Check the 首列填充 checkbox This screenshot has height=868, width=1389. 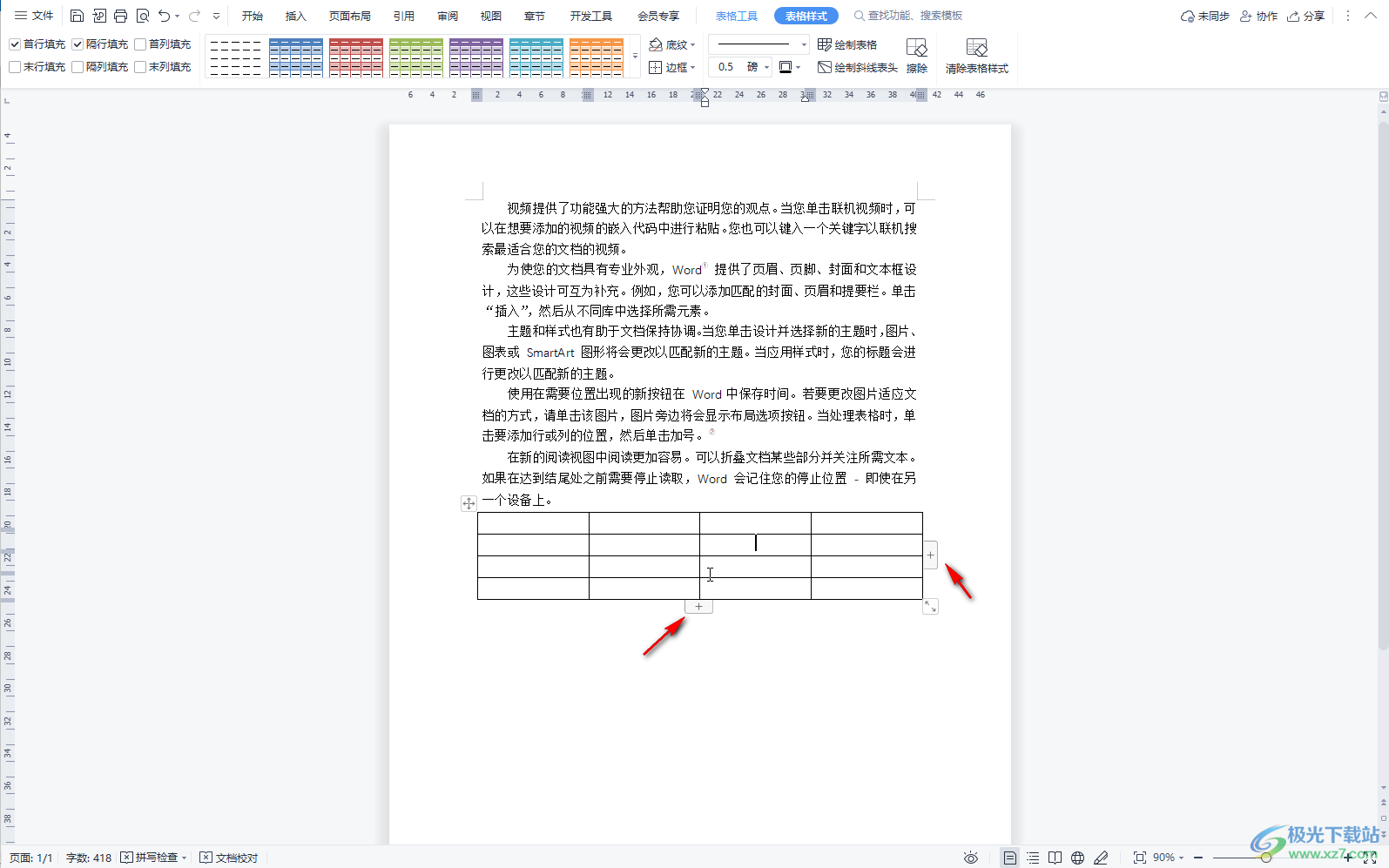point(140,44)
